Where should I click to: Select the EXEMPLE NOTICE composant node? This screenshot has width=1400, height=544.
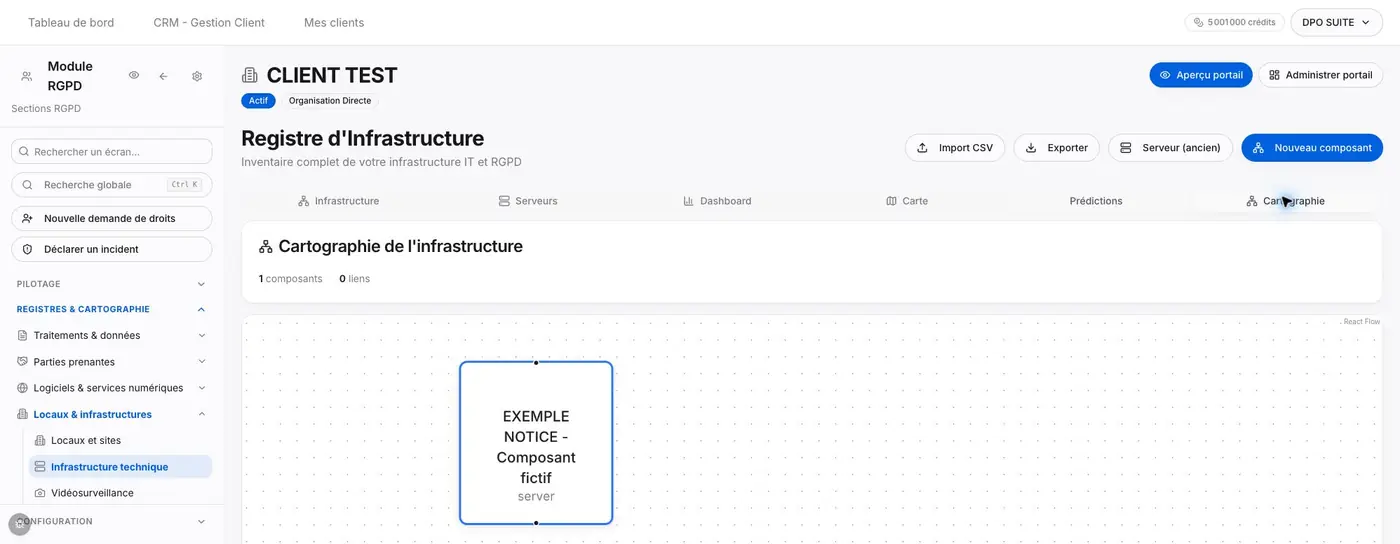click(536, 443)
